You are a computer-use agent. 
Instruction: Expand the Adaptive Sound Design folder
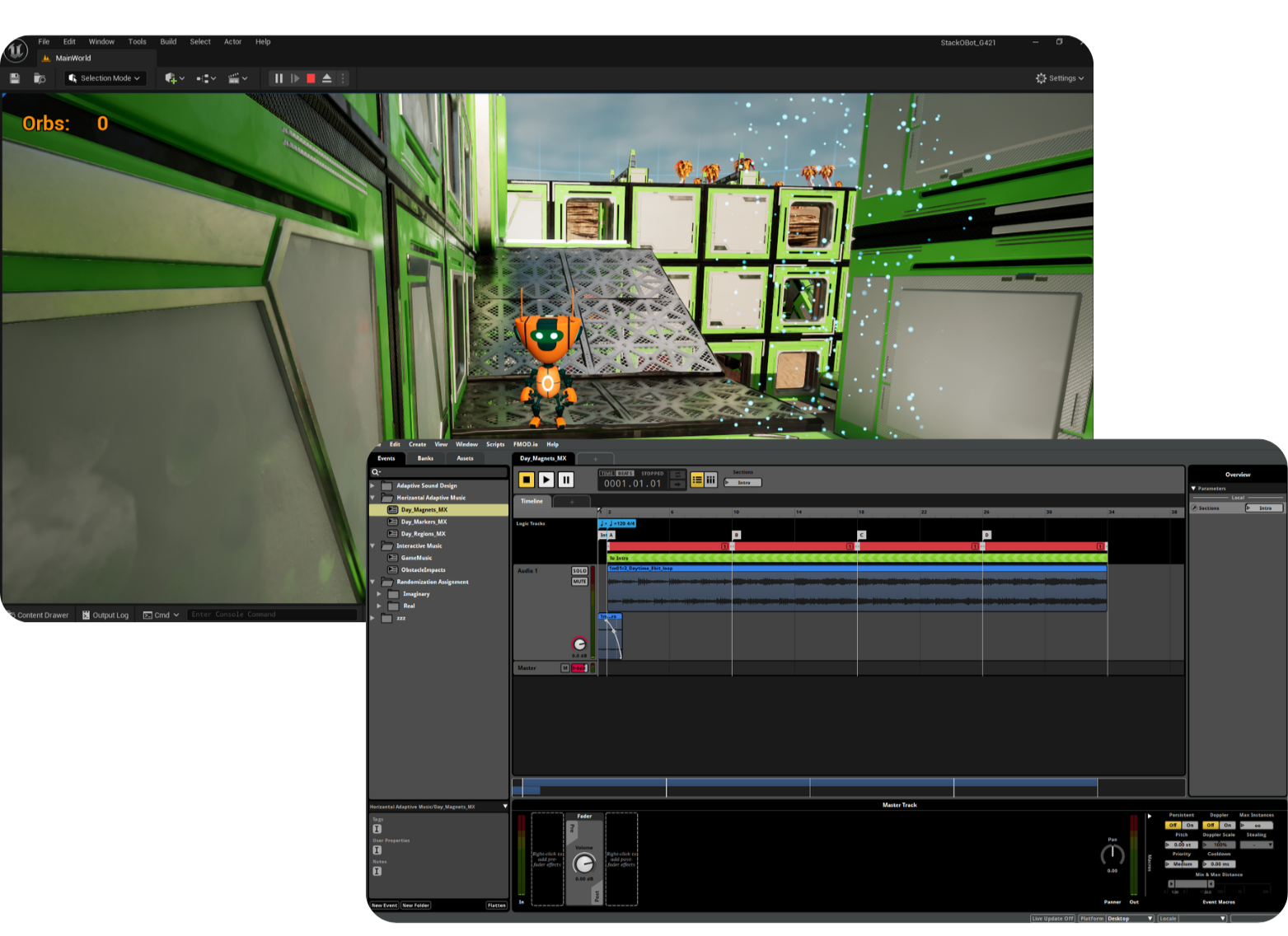click(x=372, y=485)
